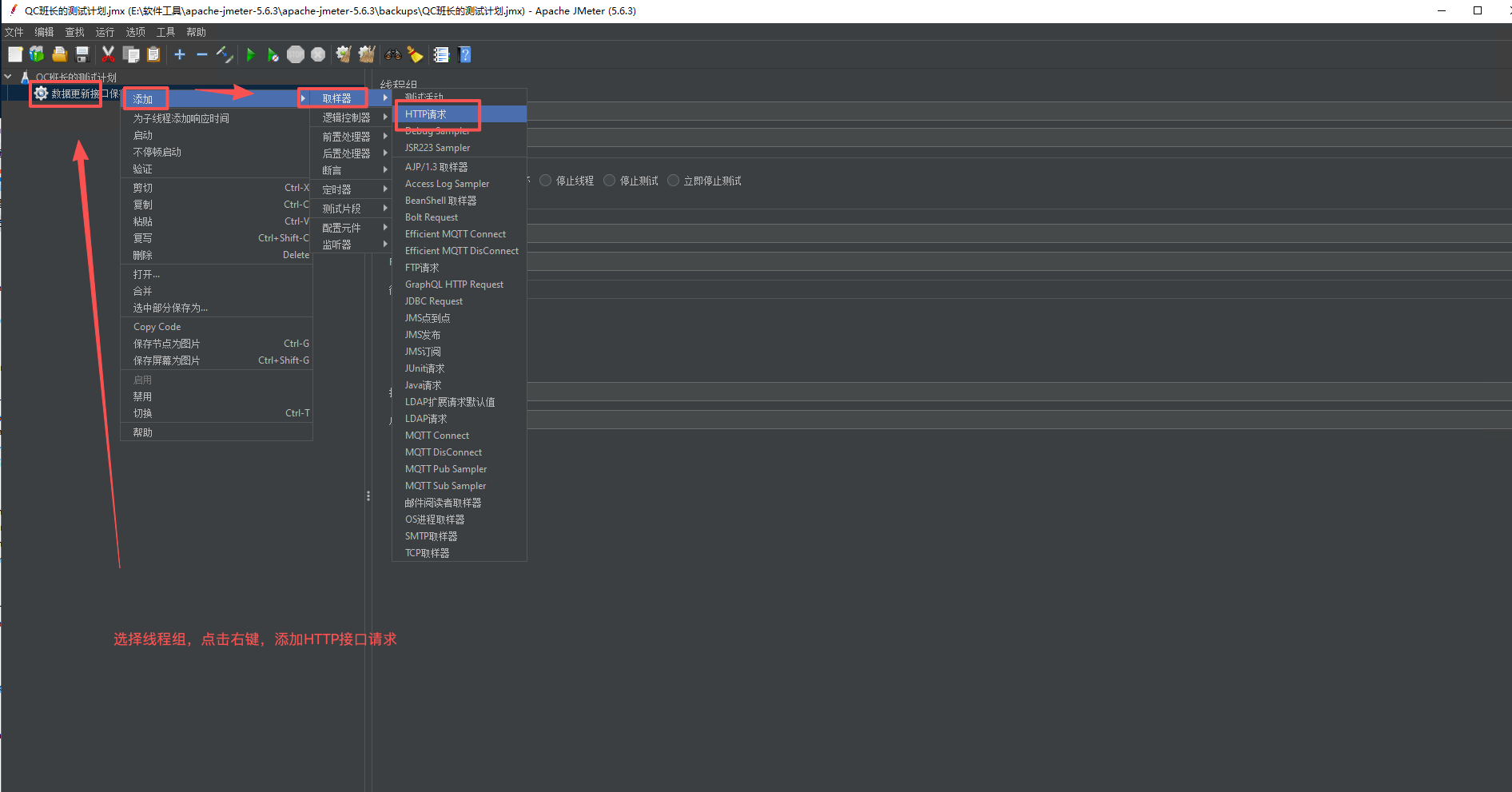
Task: Click the Copy icon in toolbar
Action: click(x=131, y=54)
